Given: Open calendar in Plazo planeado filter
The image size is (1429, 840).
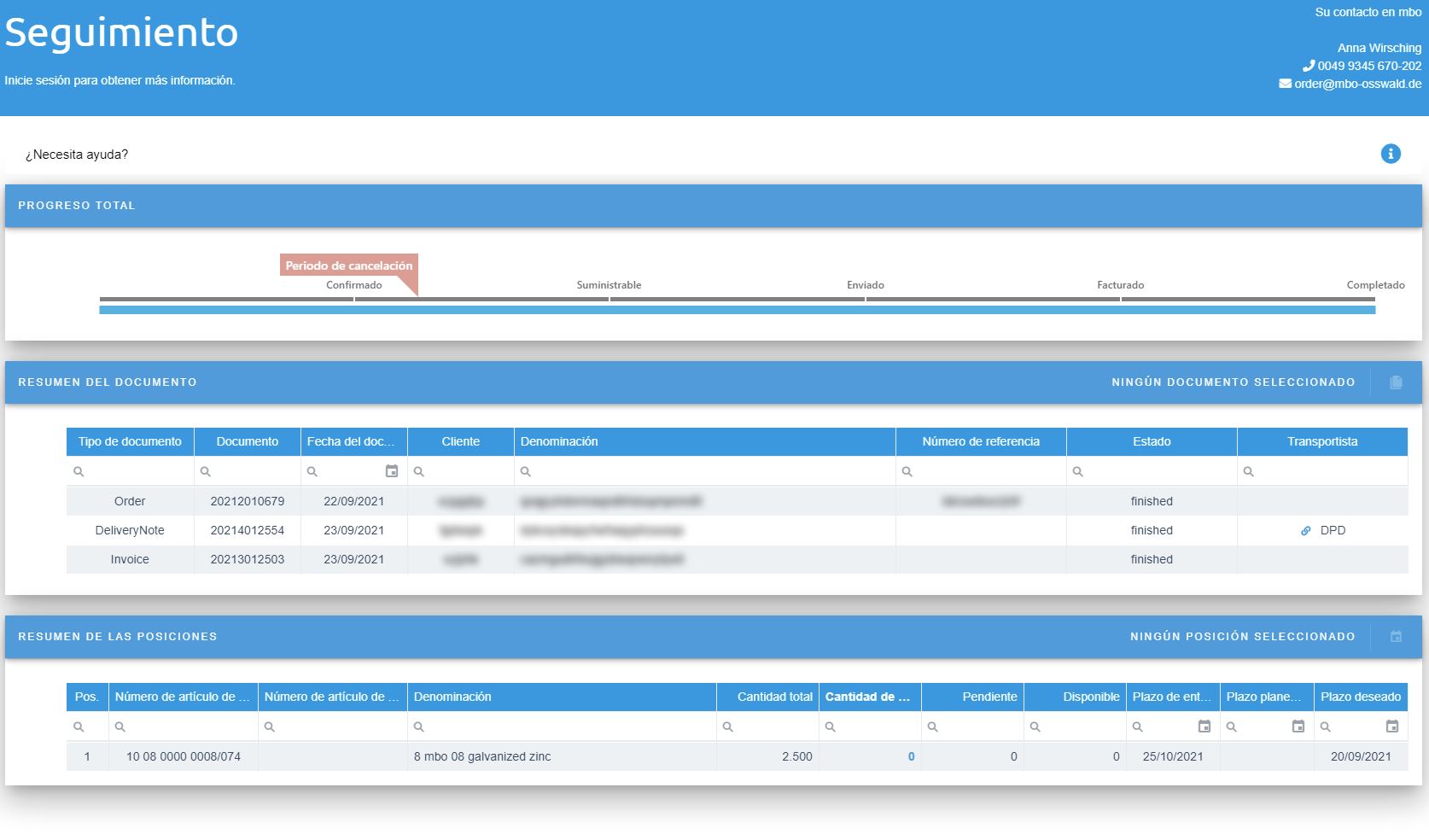Looking at the screenshot, I should pyautogui.click(x=1298, y=726).
